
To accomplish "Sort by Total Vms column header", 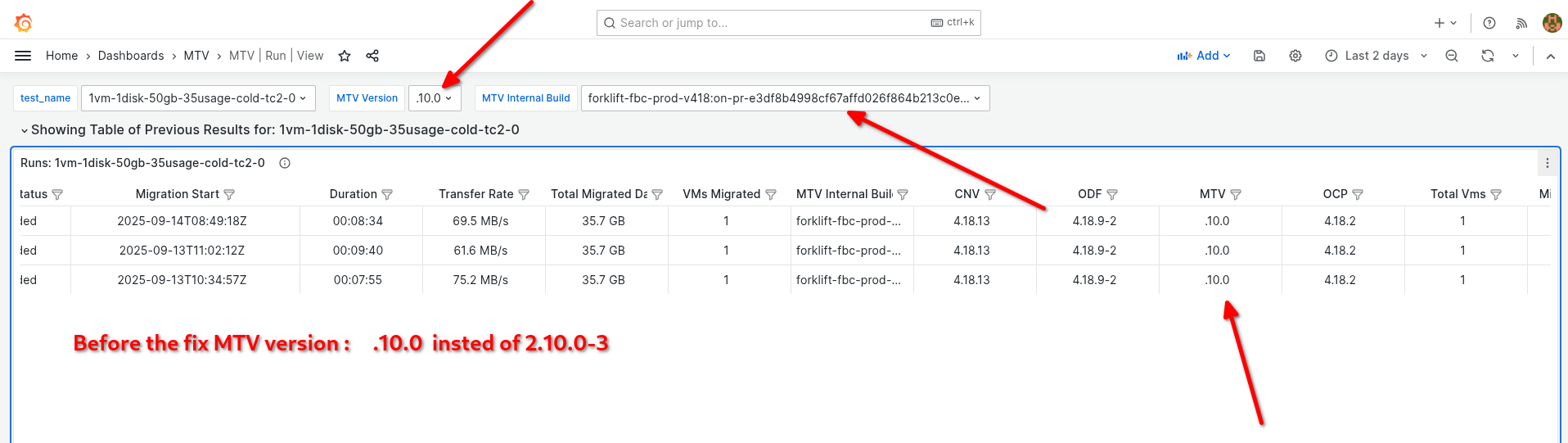I will tap(1458, 194).
